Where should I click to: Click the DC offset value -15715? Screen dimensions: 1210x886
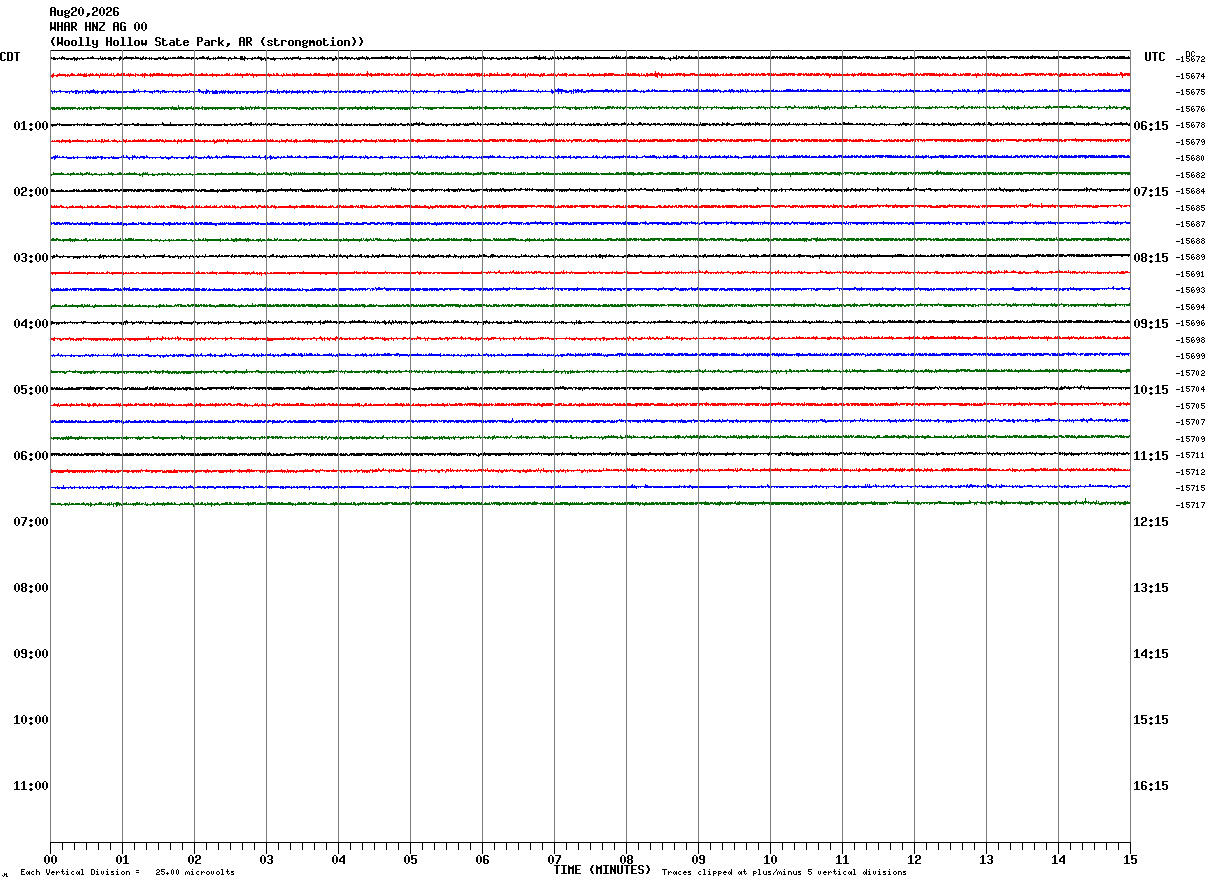[1190, 488]
